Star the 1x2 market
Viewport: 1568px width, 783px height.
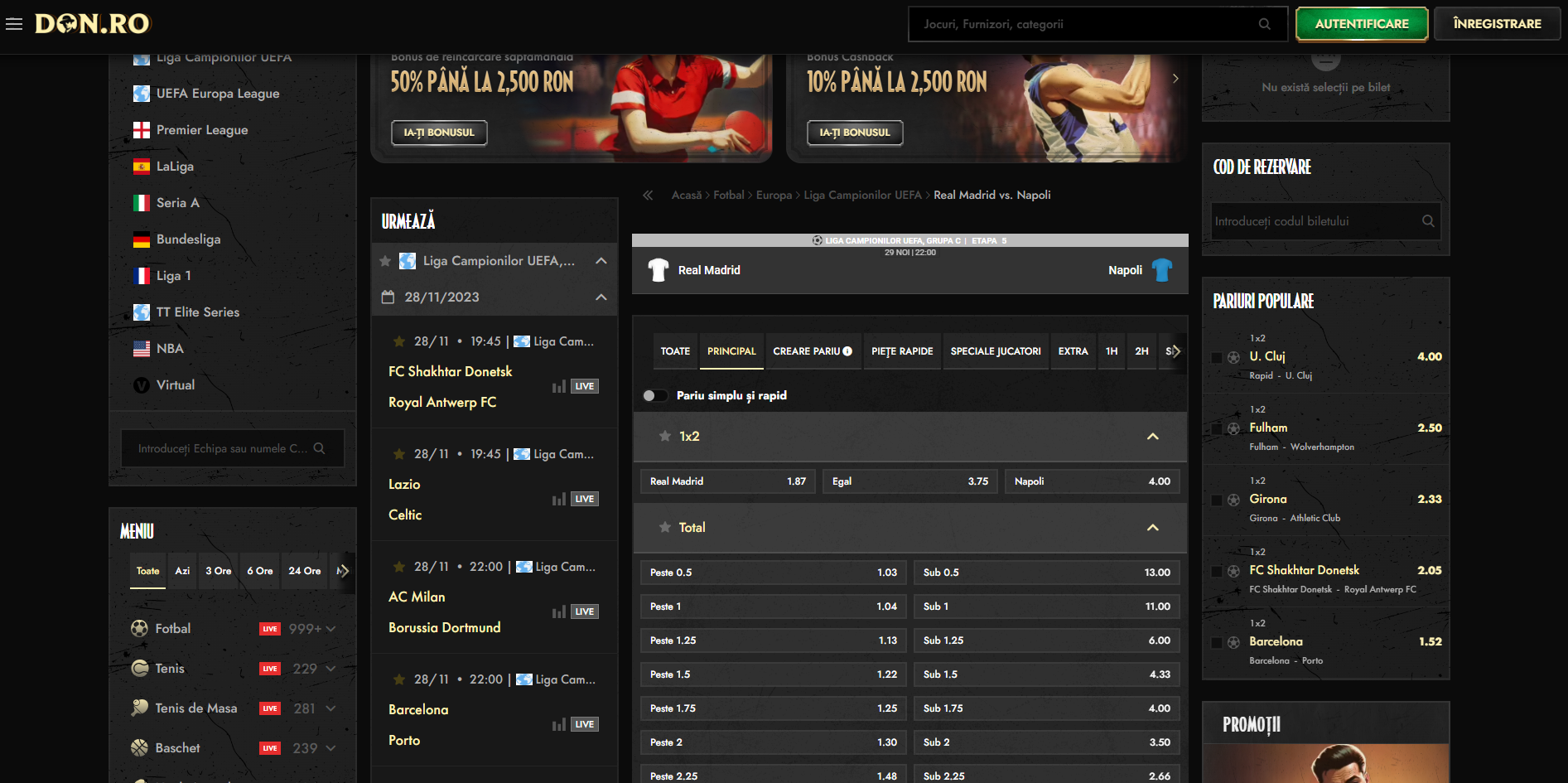coord(664,436)
